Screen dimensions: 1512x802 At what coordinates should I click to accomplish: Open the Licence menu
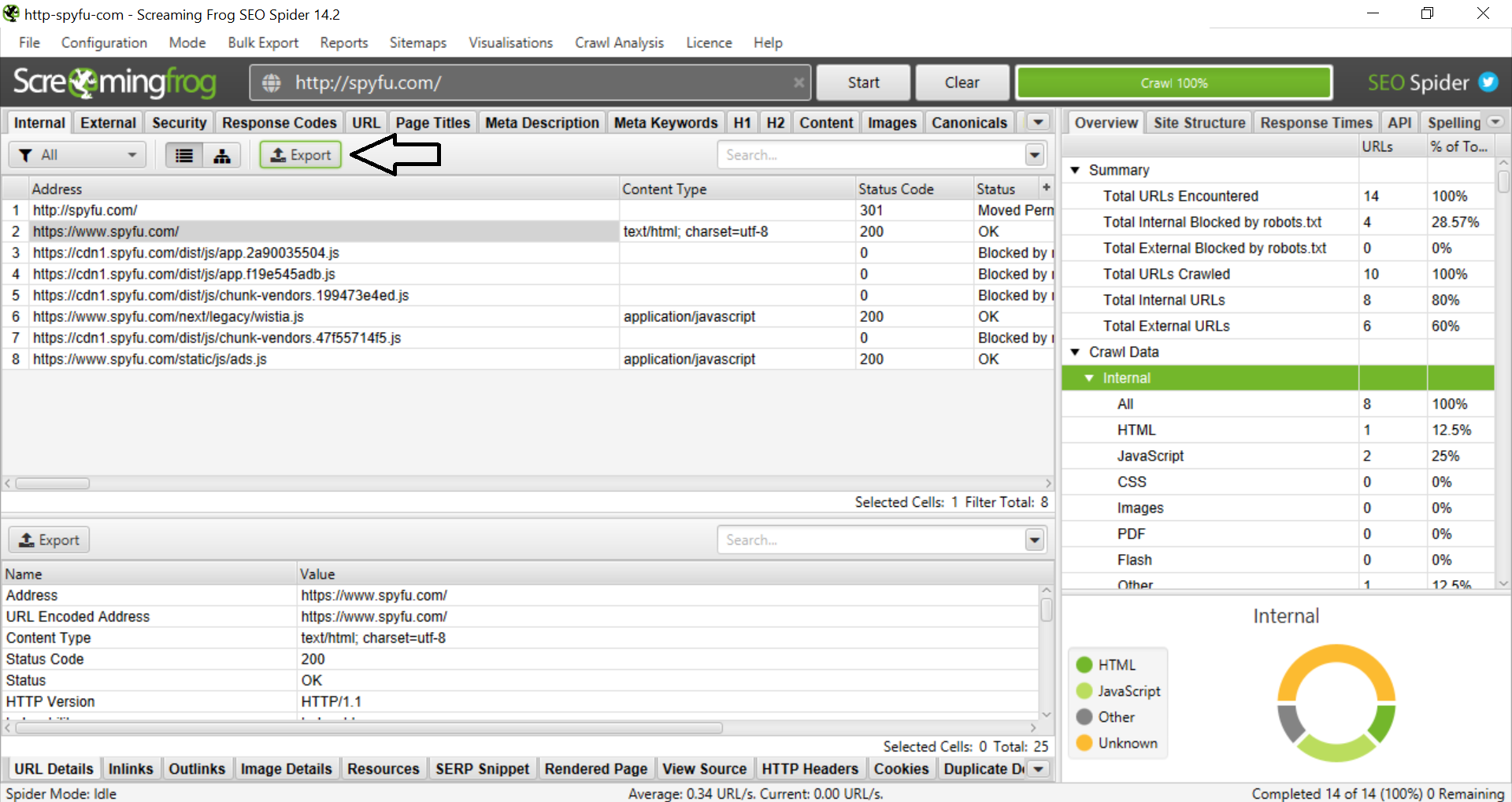click(709, 43)
